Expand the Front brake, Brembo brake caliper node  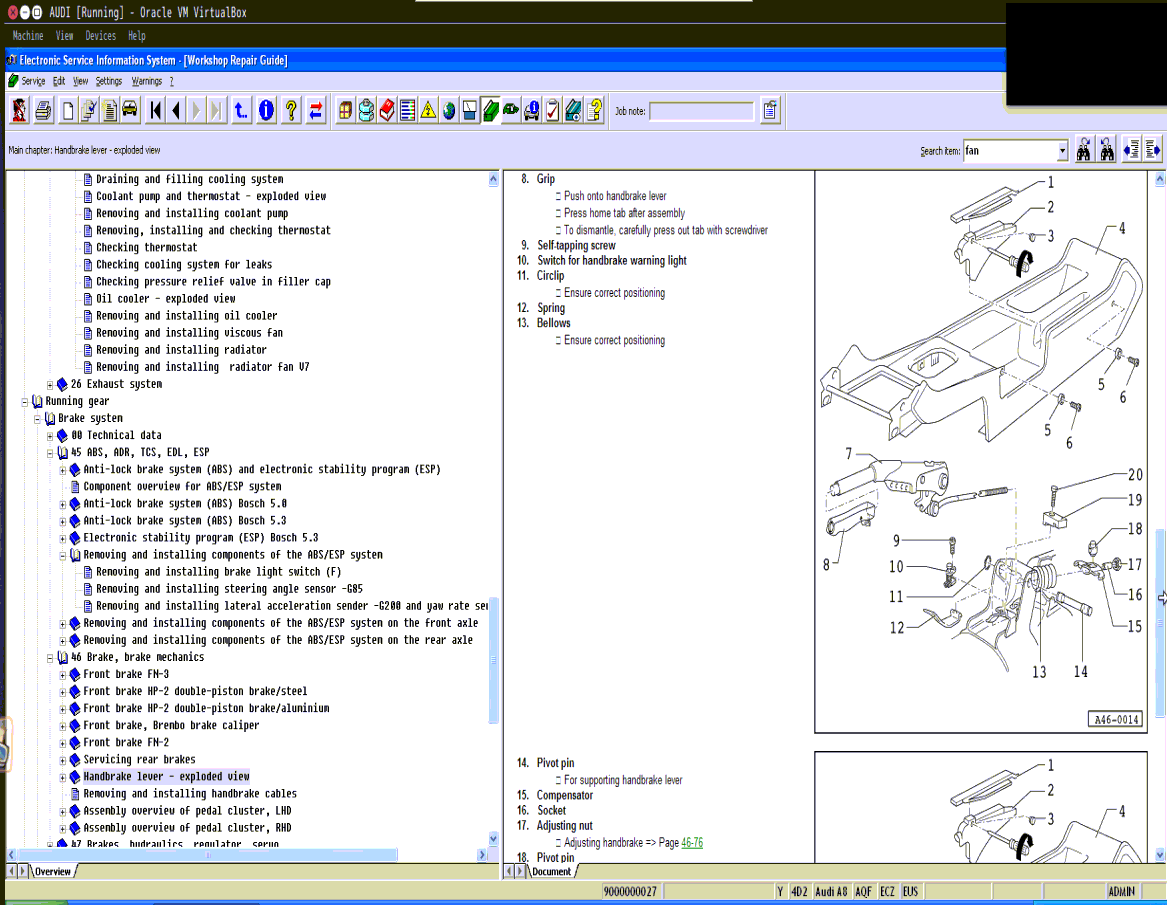pyautogui.click(x=63, y=726)
